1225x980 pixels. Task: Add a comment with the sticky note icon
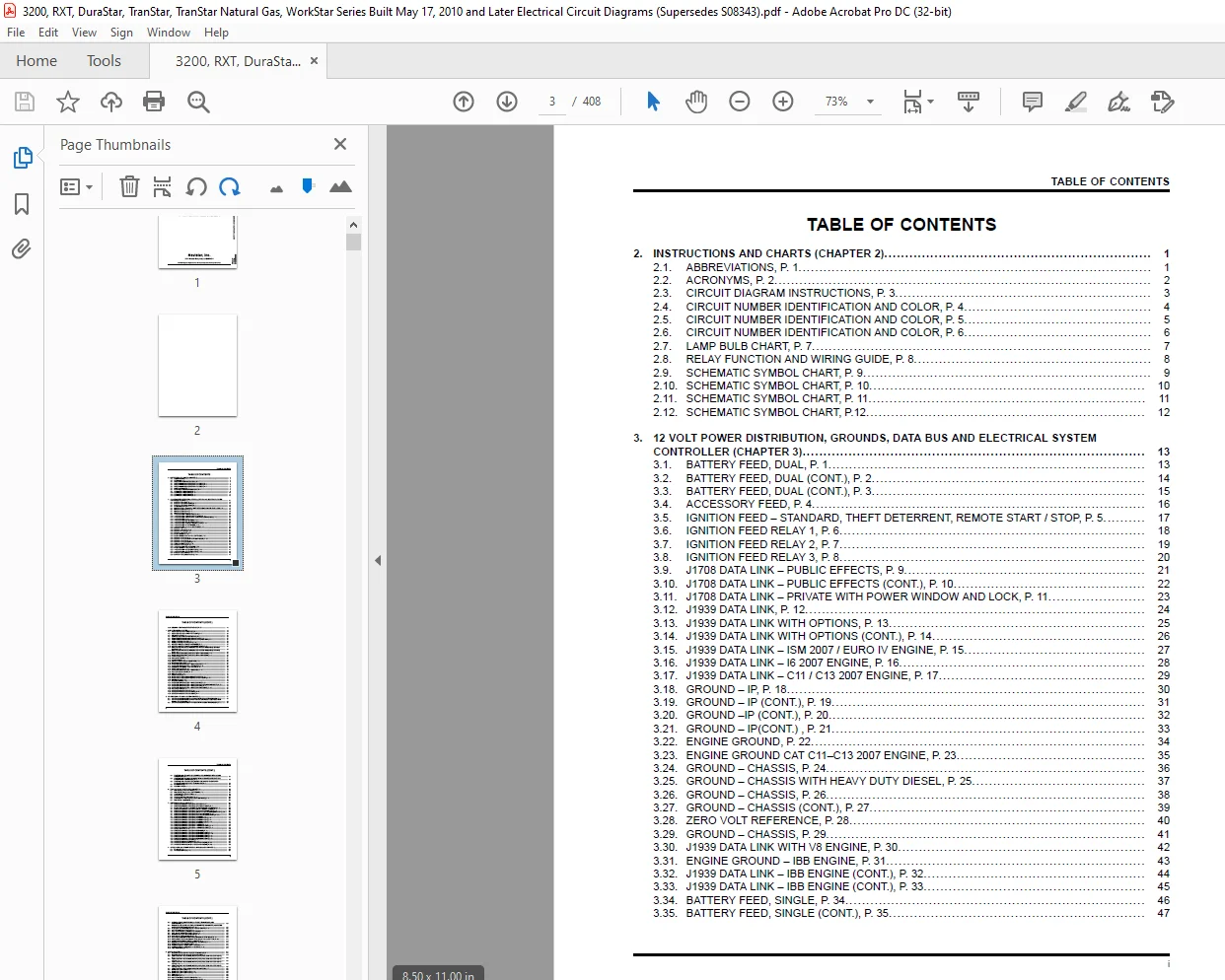[x=1033, y=102]
